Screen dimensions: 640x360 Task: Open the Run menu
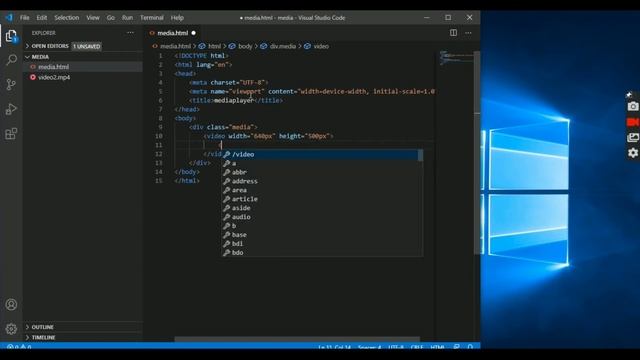[x=127, y=18]
